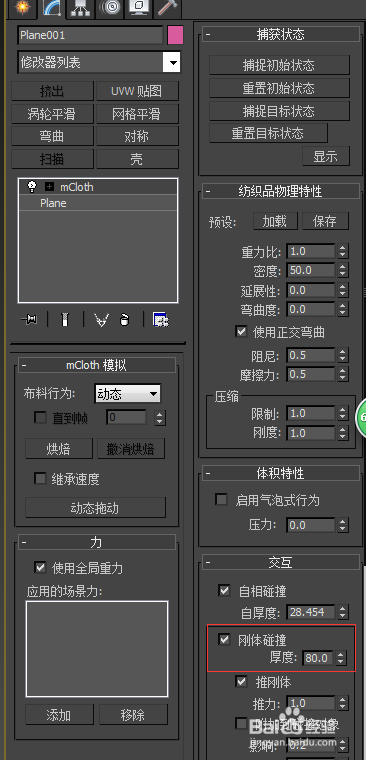Click the 挤出 modifier button
366x760 pixels.
tap(52, 91)
